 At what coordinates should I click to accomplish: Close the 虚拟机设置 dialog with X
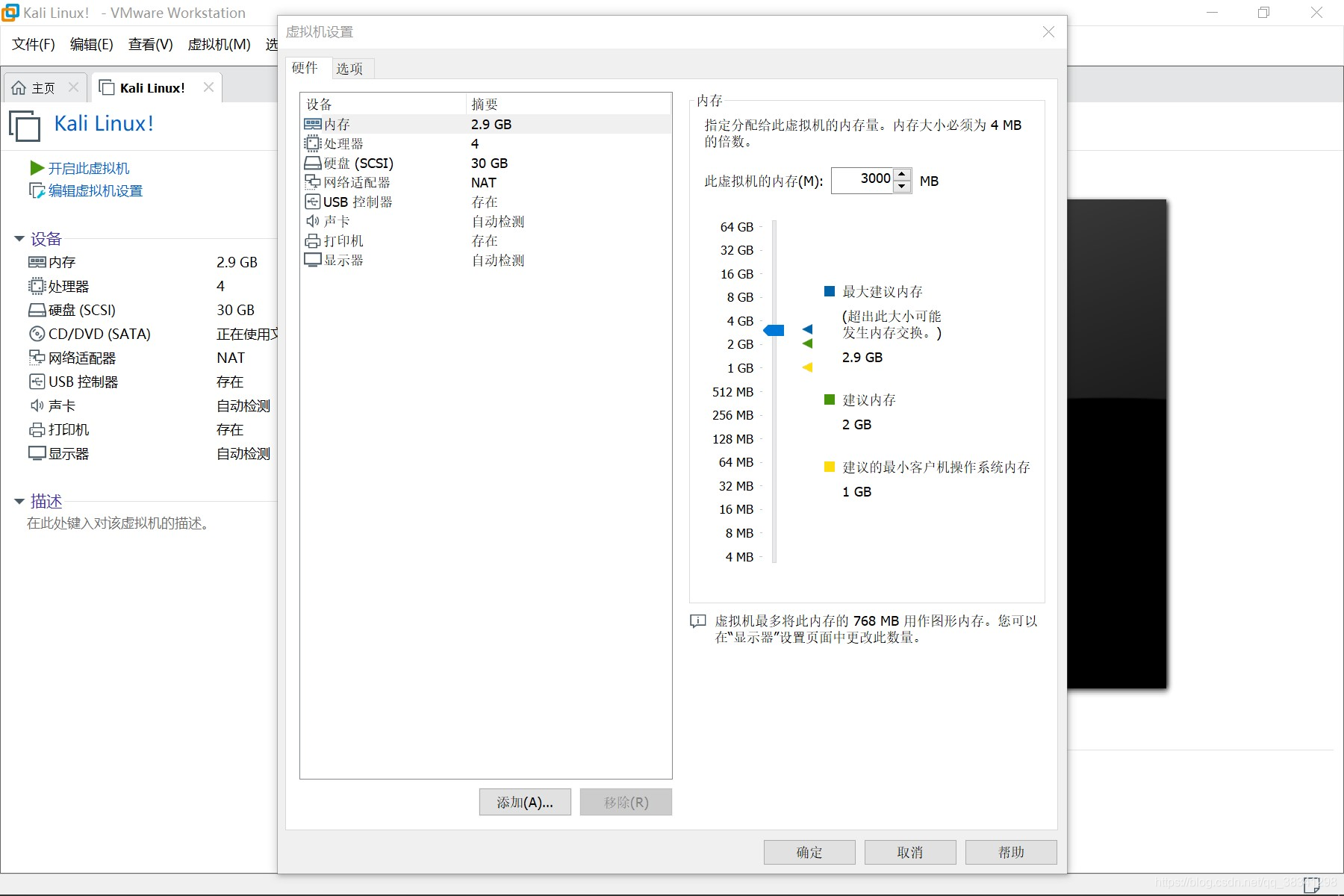tap(1048, 32)
